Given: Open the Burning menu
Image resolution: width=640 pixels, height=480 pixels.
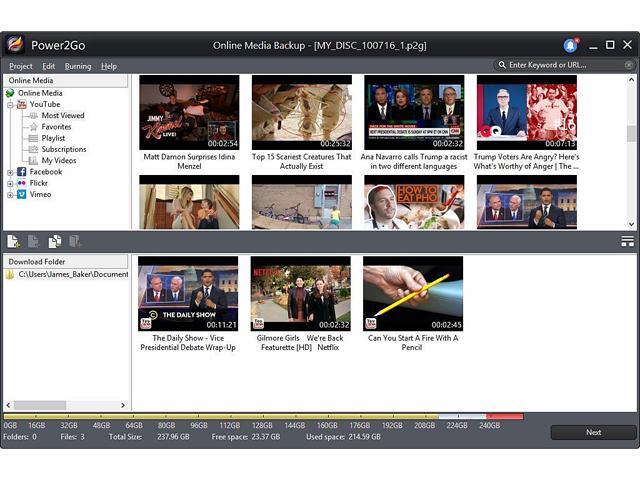Looking at the screenshot, I should (x=78, y=66).
